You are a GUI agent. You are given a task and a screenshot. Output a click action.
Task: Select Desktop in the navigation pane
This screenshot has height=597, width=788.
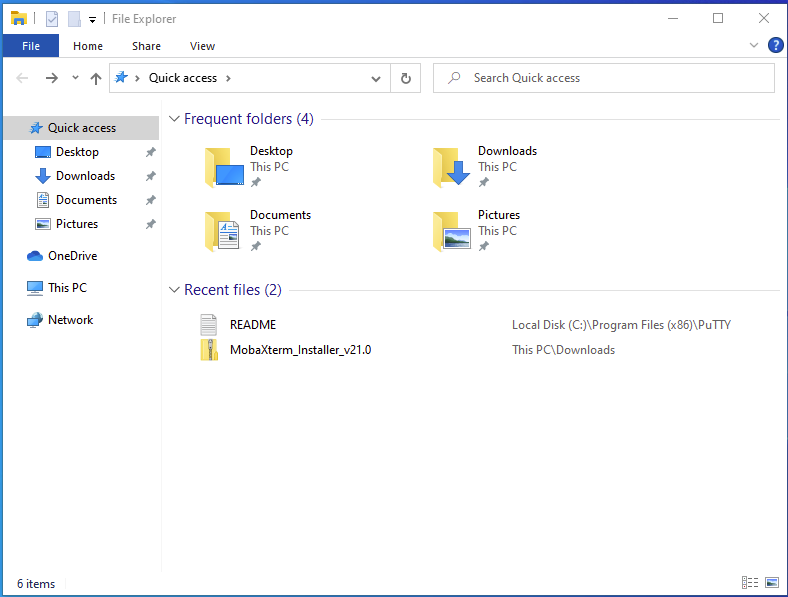77,152
